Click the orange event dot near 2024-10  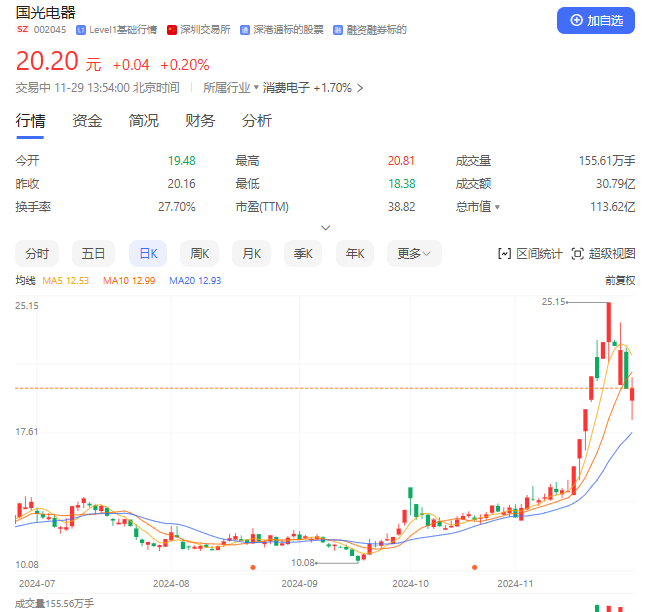pyautogui.click(x=474, y=567)
